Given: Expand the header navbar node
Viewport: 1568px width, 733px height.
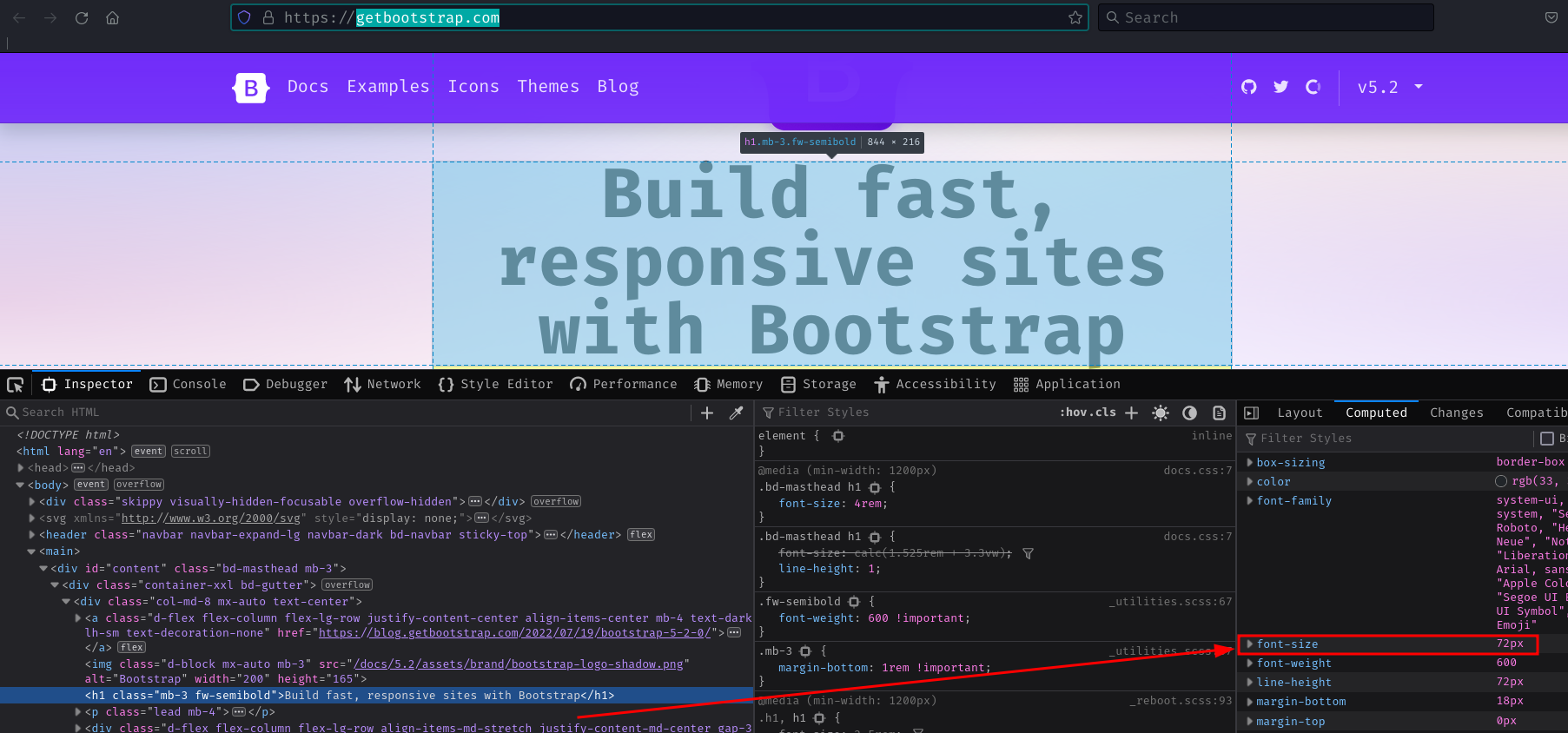Looking at the screenshot, I should (x=32, y=535).
